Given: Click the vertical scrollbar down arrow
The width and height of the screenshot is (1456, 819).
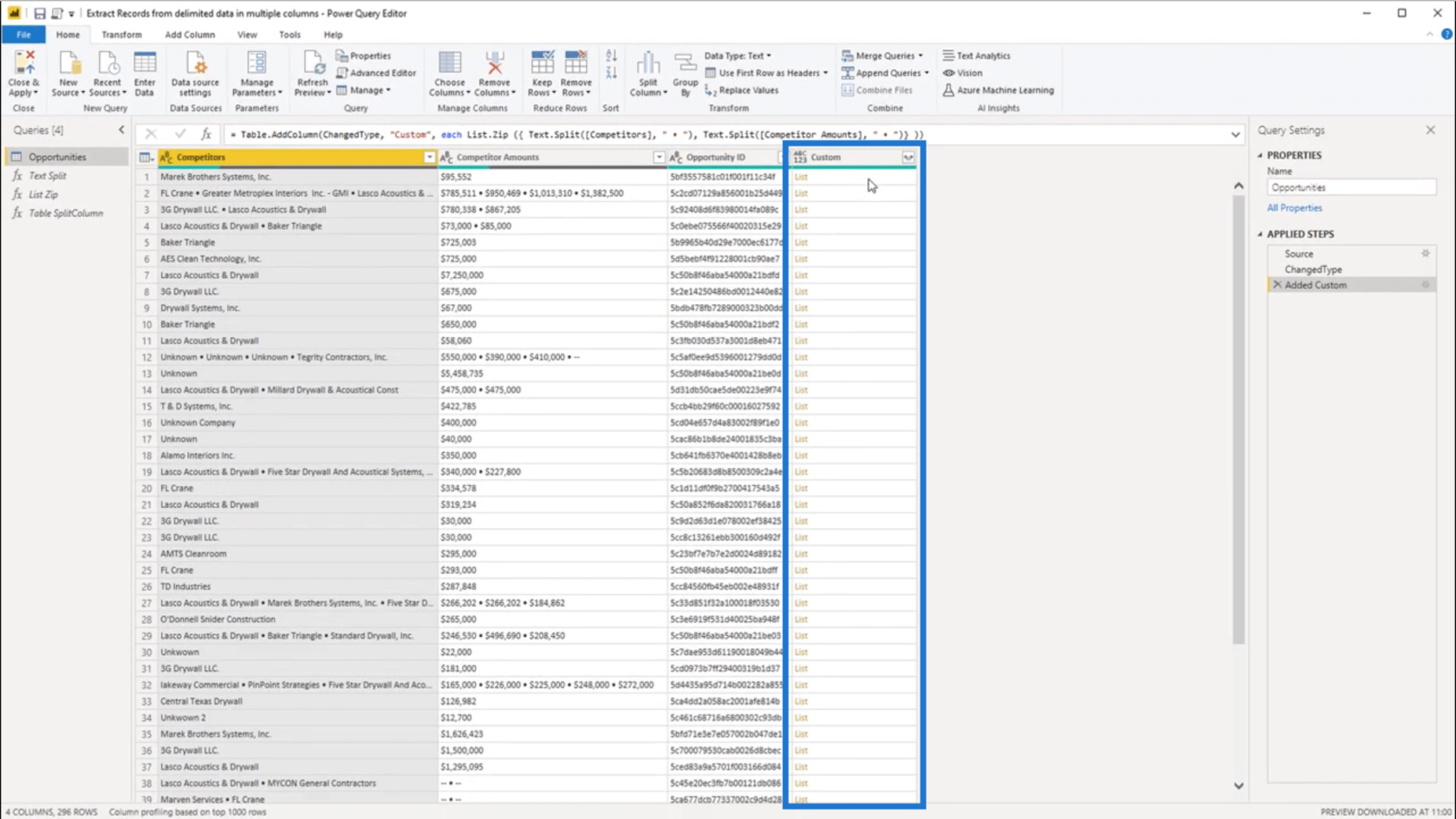Looking at the screenshot, I should [x=1238, y=785].
